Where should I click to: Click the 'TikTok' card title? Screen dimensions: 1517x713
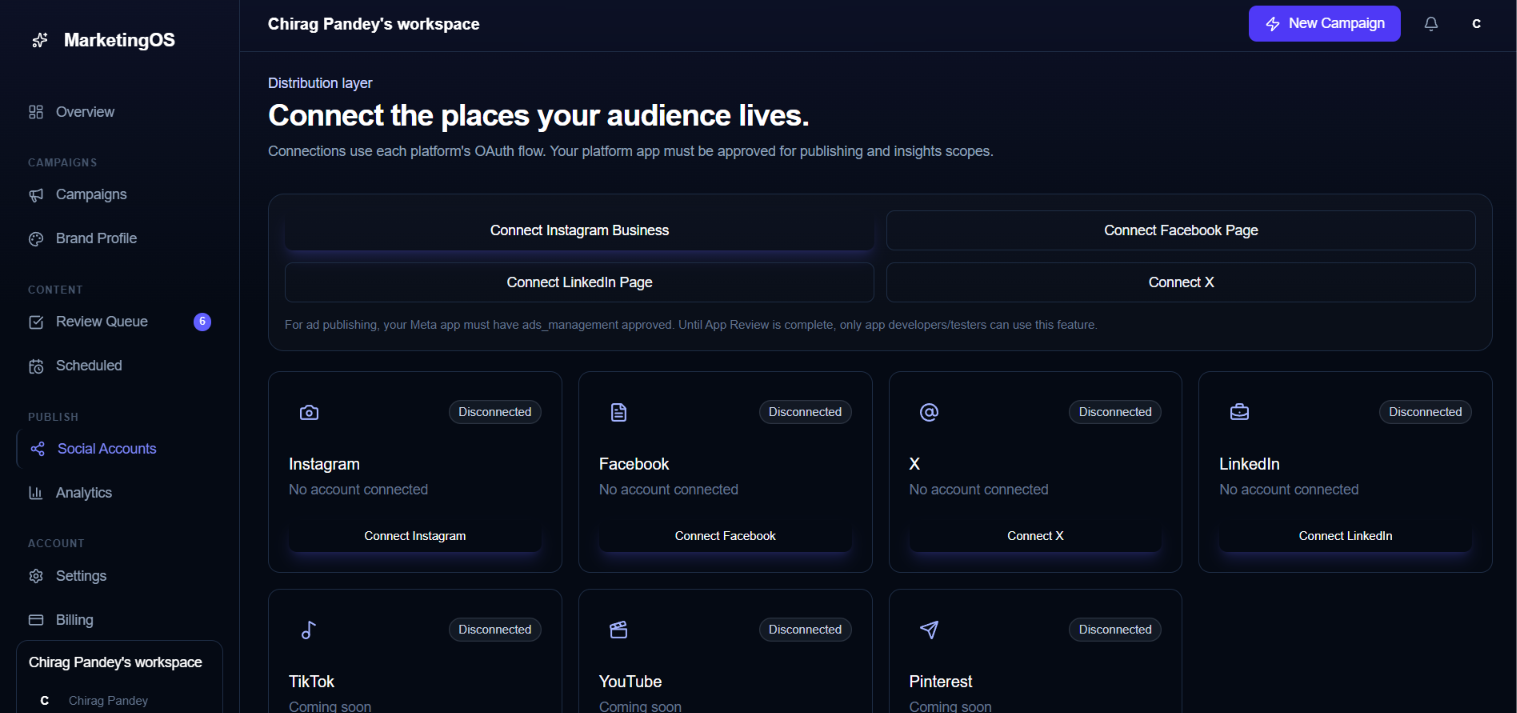point(312,682)
